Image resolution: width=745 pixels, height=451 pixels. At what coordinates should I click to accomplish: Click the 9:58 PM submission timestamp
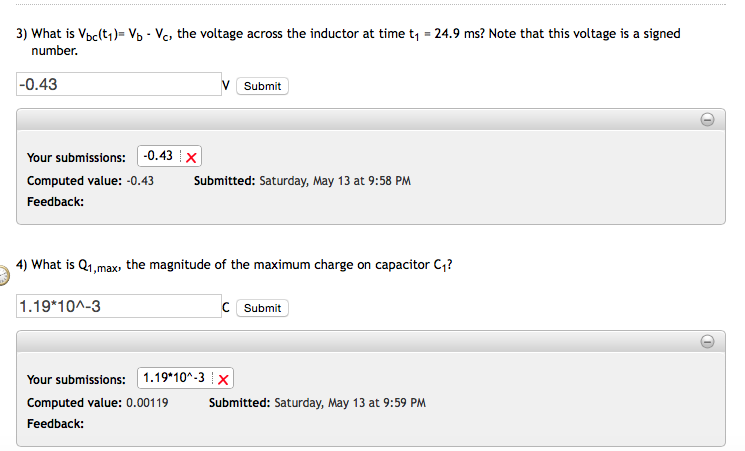(302, 181)
